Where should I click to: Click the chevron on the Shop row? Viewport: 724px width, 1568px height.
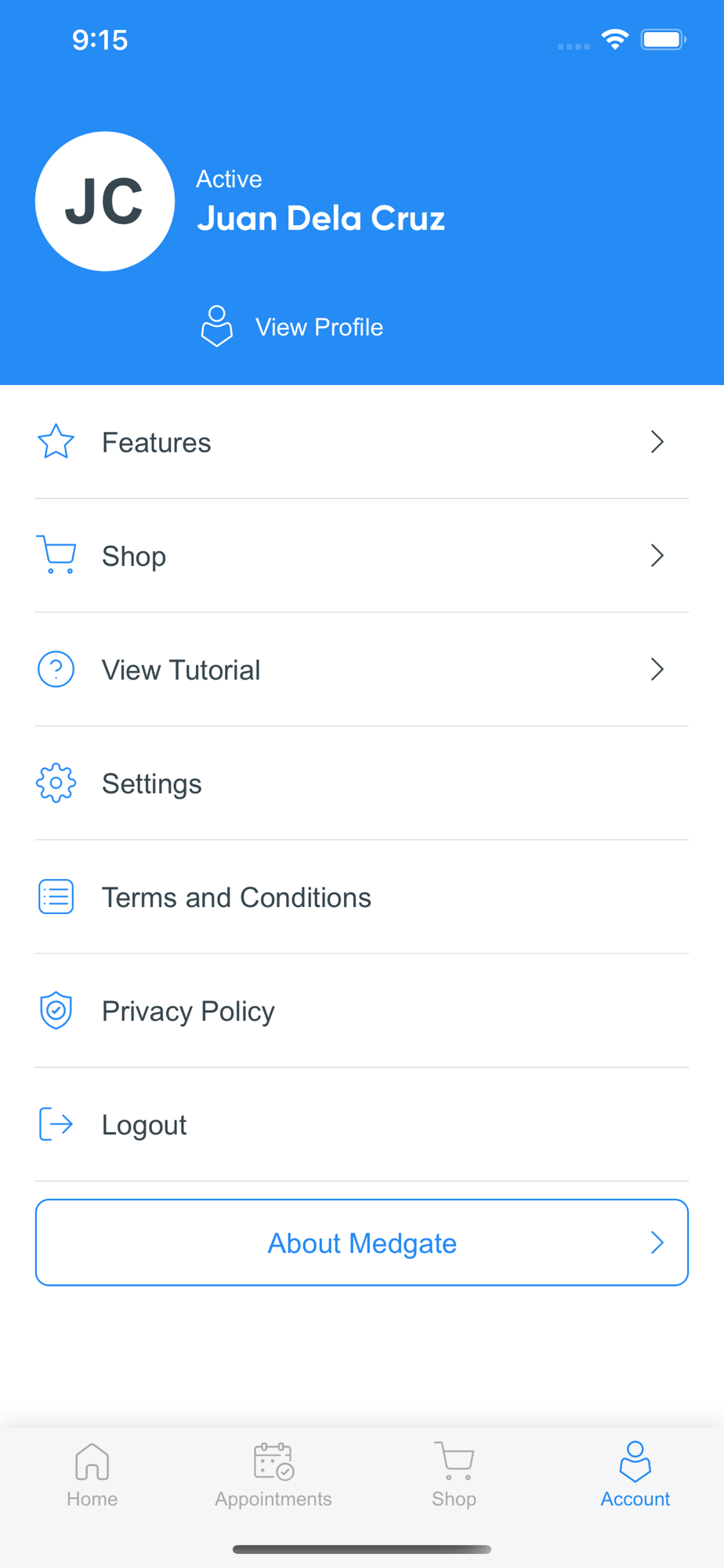coord(657,556)
